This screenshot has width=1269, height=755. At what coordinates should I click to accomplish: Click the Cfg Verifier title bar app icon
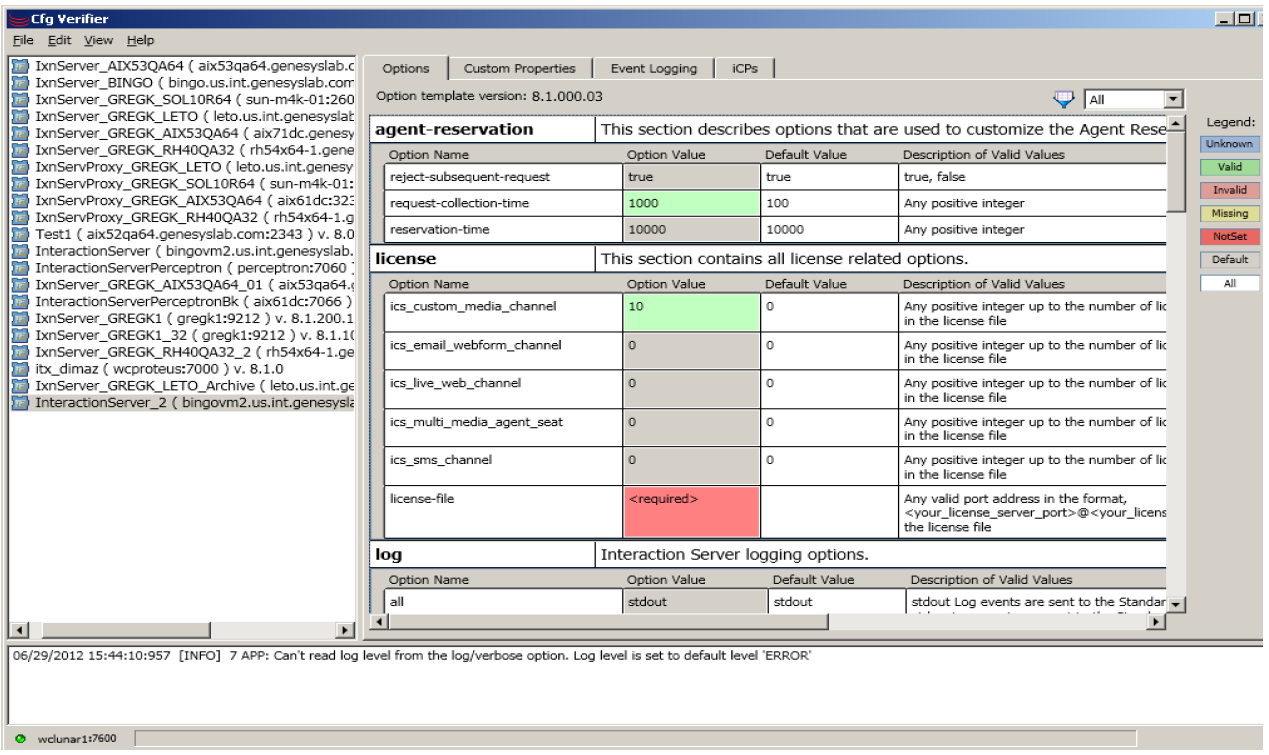(x=17, y=19)
